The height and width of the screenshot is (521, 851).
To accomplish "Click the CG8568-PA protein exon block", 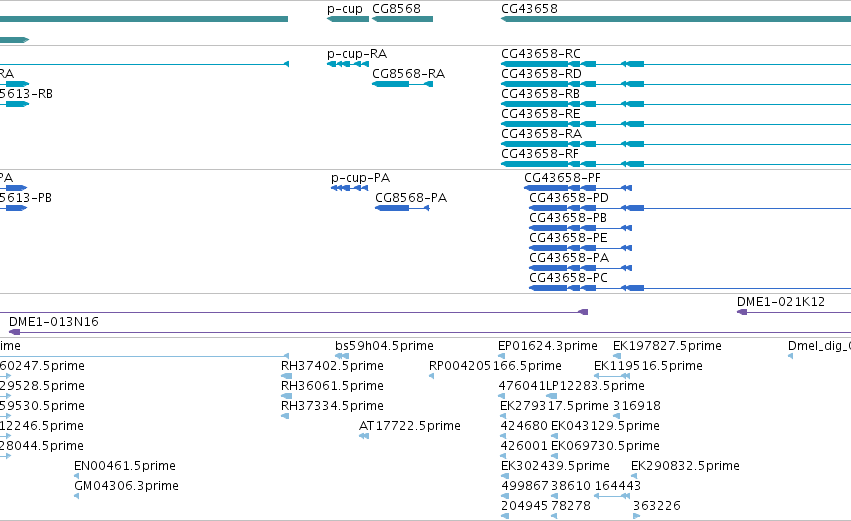I will (392, 208).
